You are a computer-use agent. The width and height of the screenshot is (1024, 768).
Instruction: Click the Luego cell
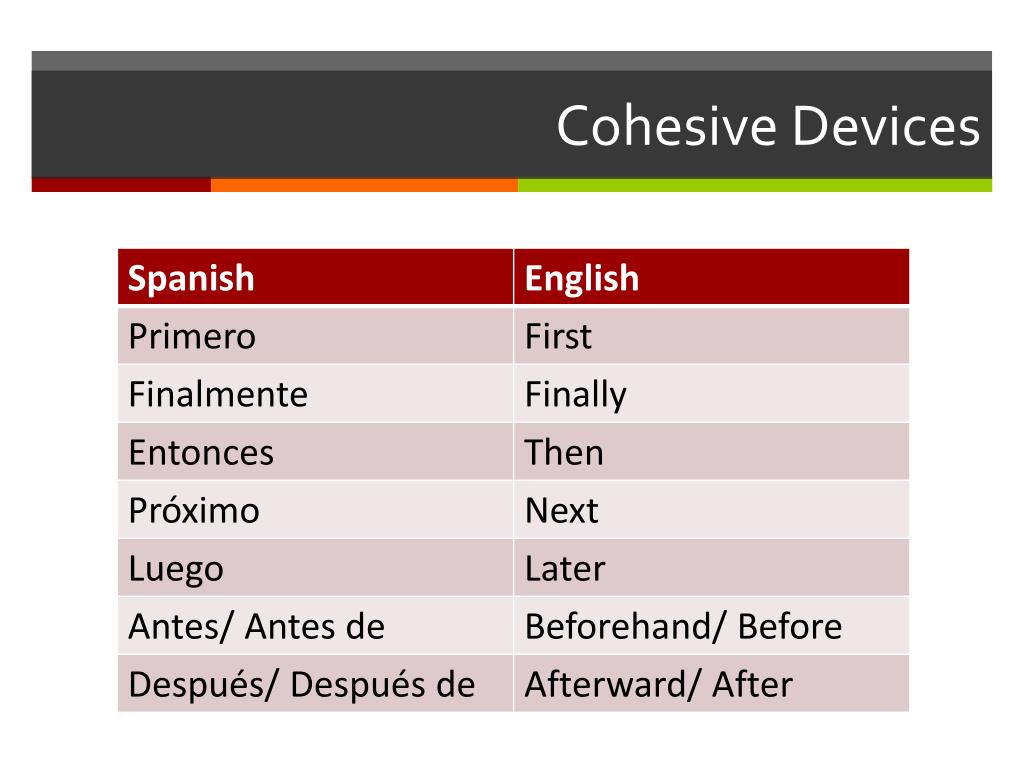pos(315,568)
